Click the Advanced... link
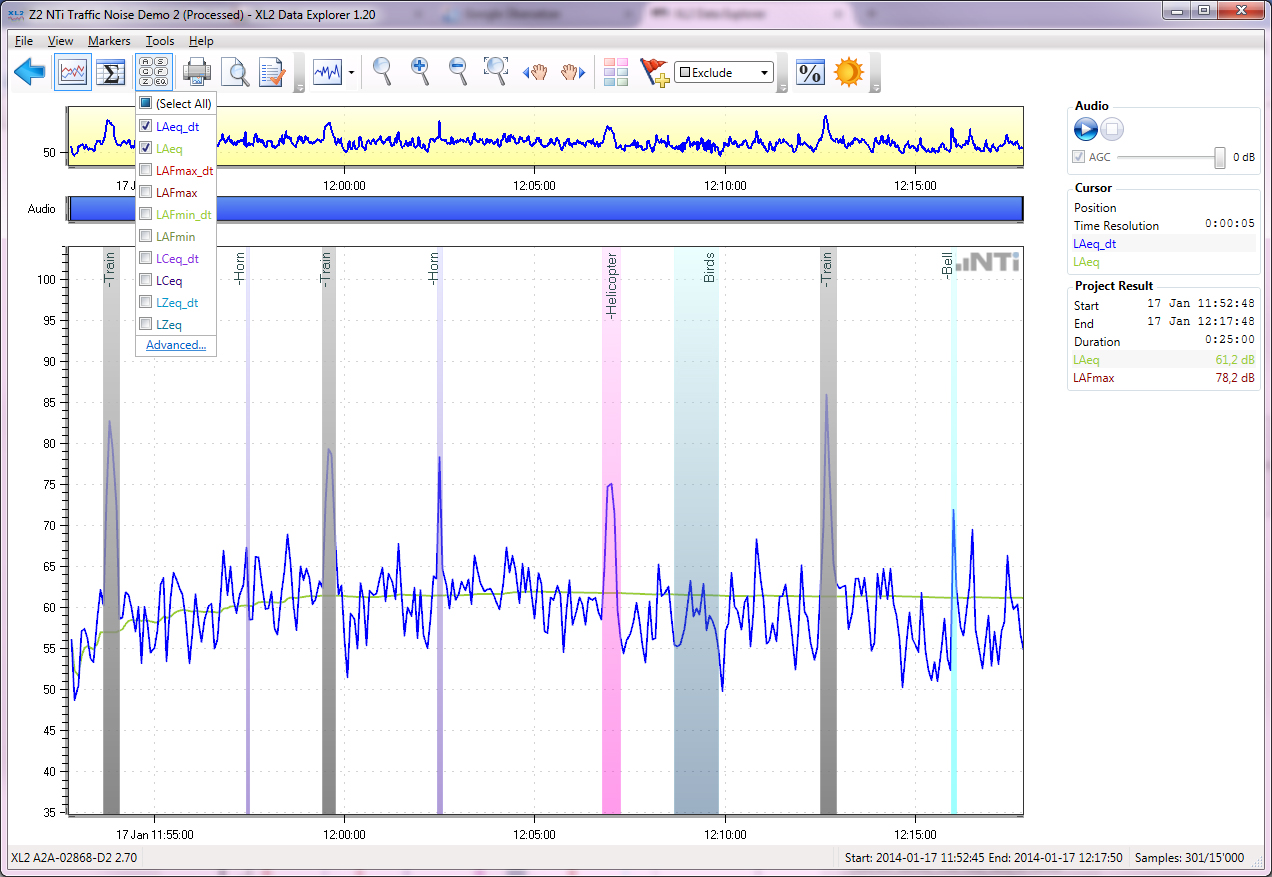 pos(176,345)
